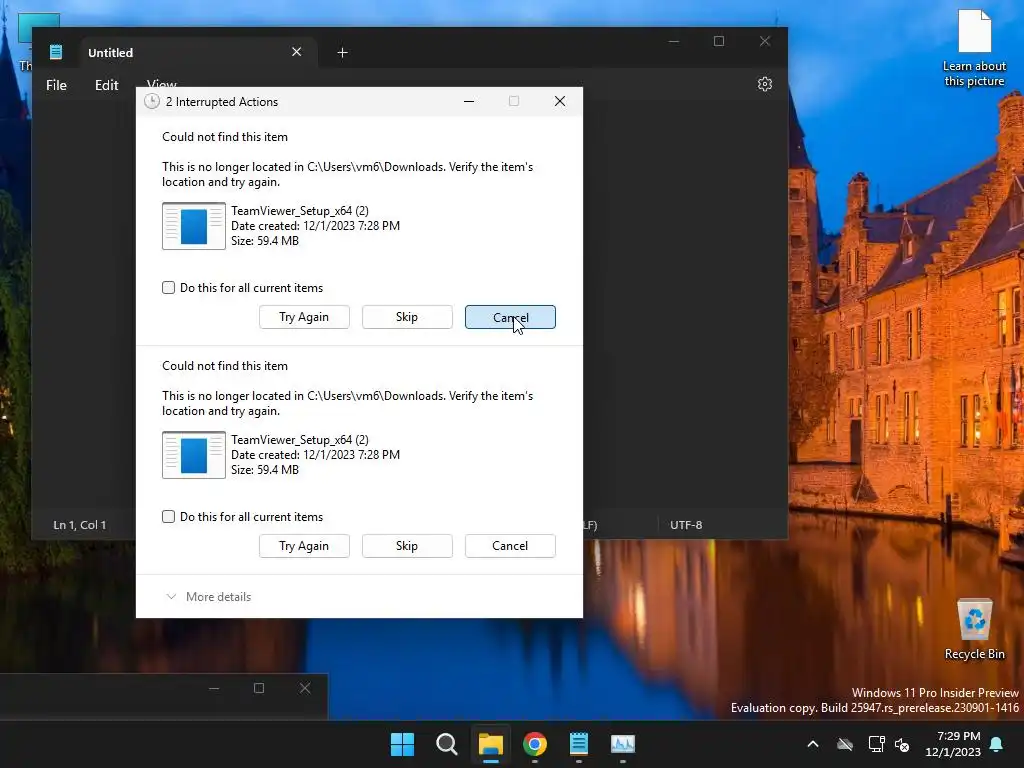This screenshot has height=768, width=1024.
Task: Open the Edit menu in Notepad
Action: 106,85
